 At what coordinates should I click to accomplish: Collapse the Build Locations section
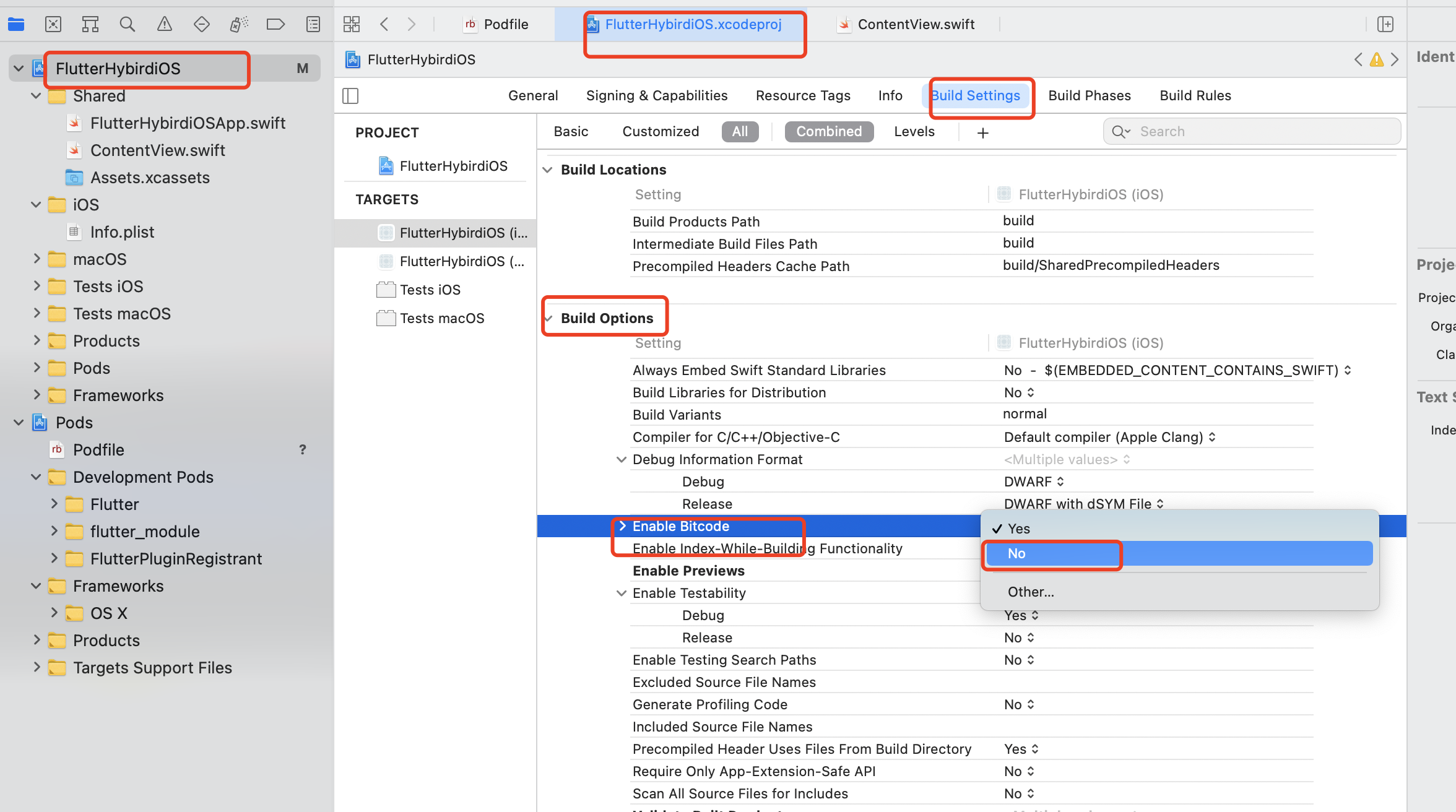coord(547,170)
